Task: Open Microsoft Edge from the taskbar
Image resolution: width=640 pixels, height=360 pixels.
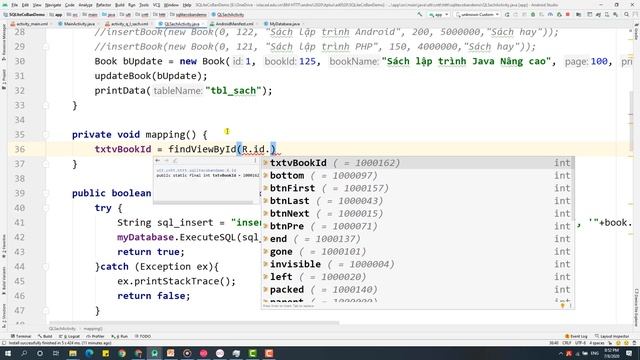Action: click(x=89, y=353)
